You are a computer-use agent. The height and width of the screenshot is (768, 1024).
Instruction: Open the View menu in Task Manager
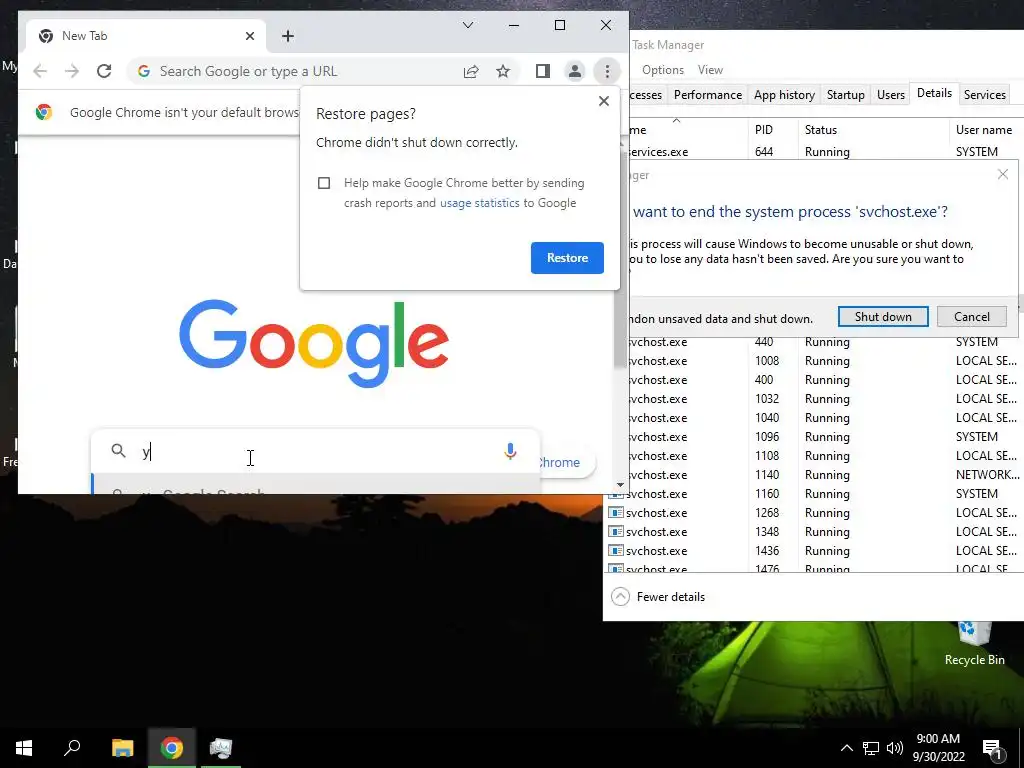click(710, 70)
